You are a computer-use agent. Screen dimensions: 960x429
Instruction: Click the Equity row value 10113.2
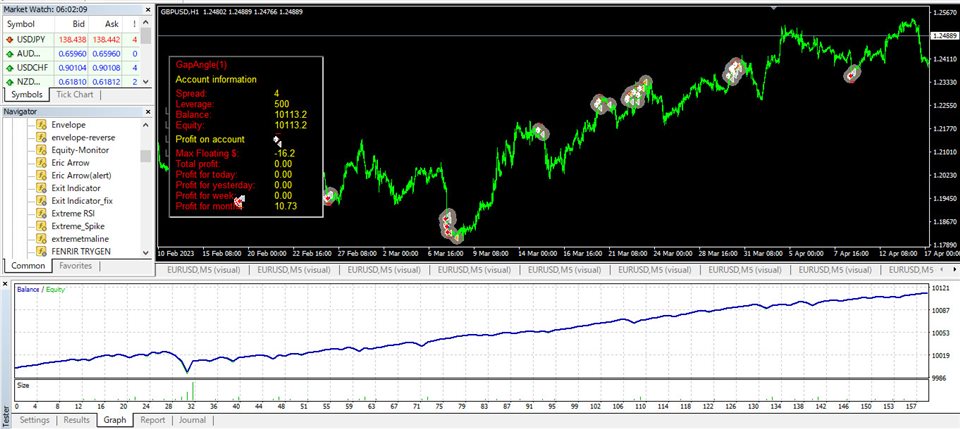tap(291, 125)
